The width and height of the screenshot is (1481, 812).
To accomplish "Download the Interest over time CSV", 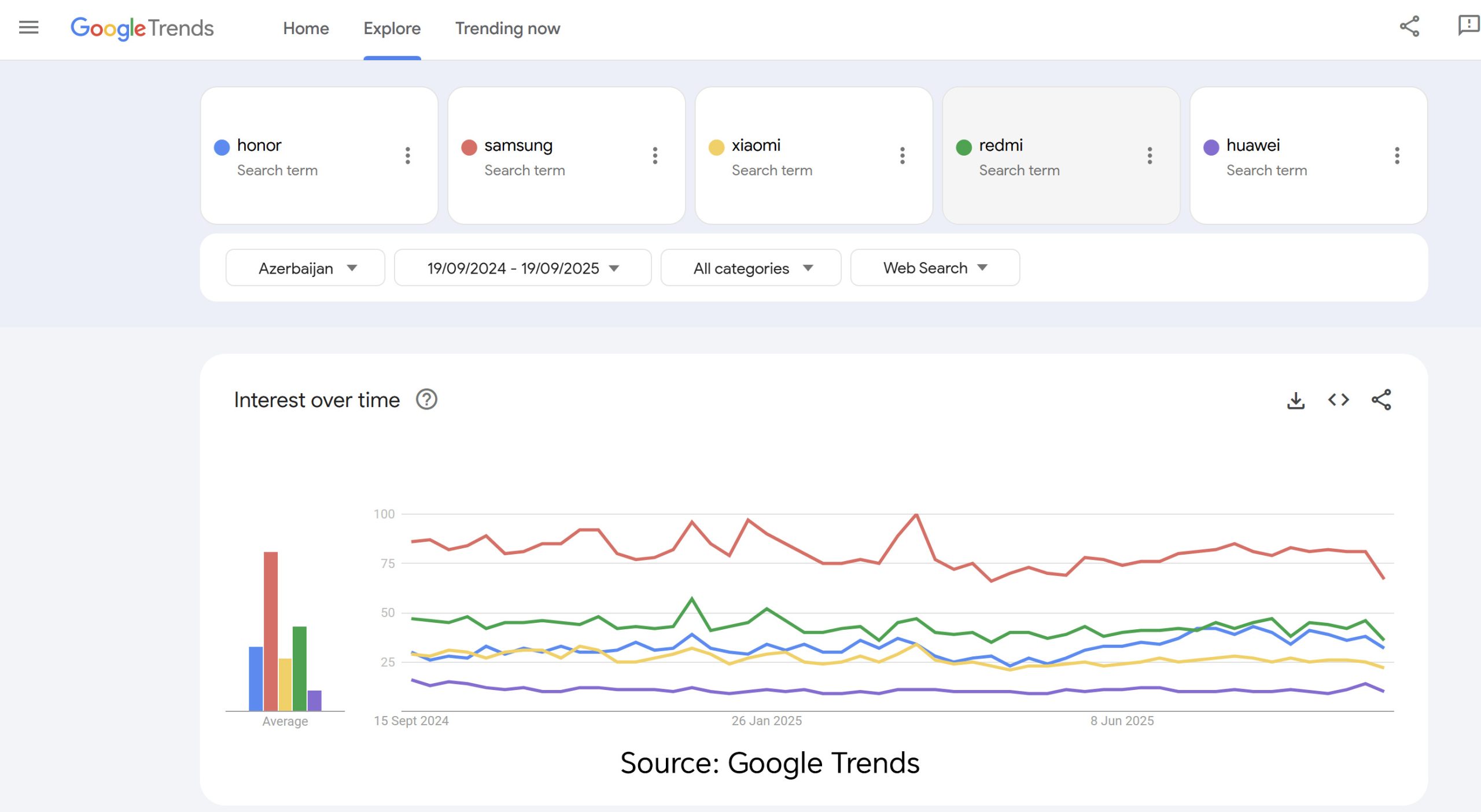I will point(1296,400).
